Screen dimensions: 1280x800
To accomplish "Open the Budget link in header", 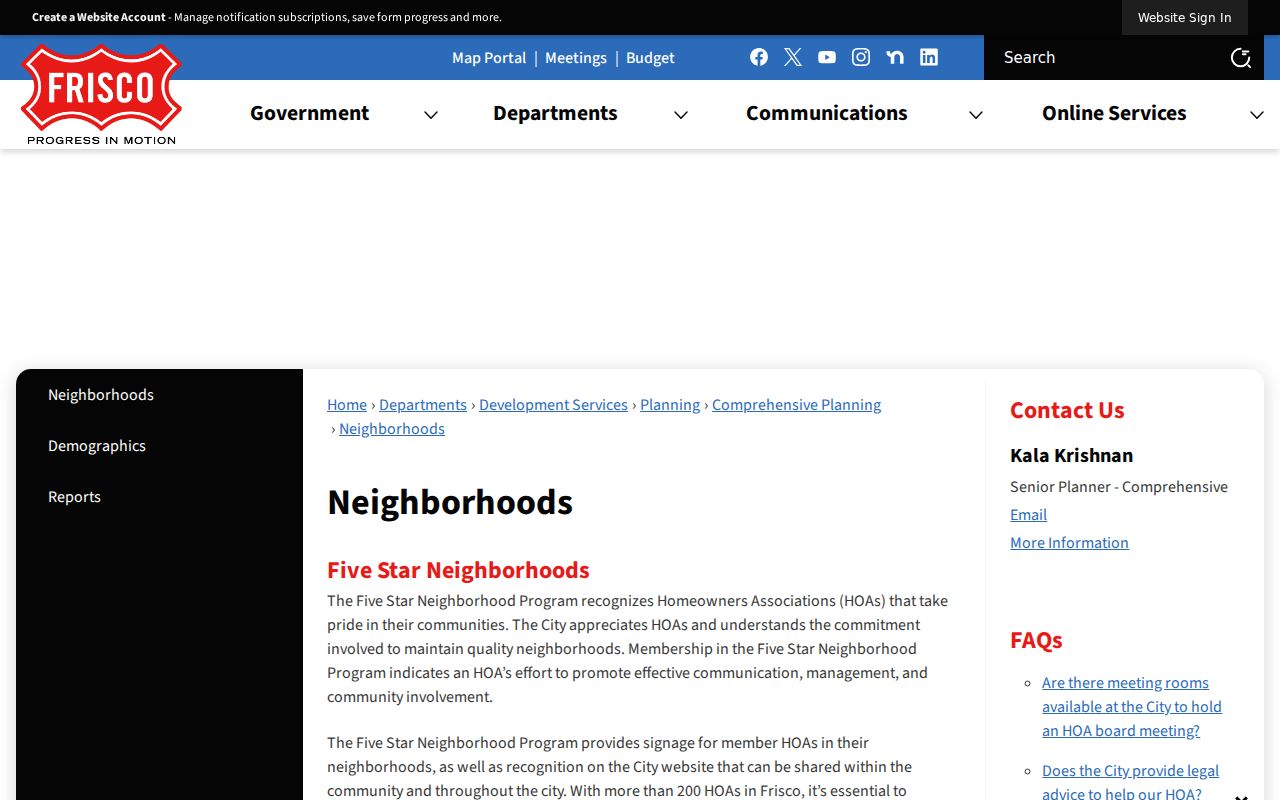I will [650, 58].
